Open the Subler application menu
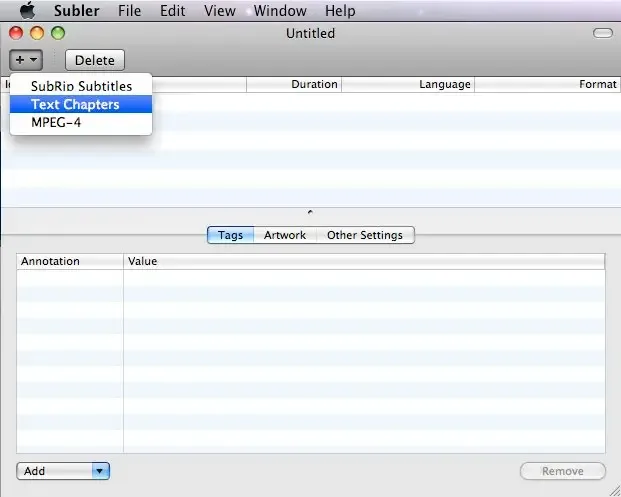This screenshot has height=497, width=621. click(76, 11)
